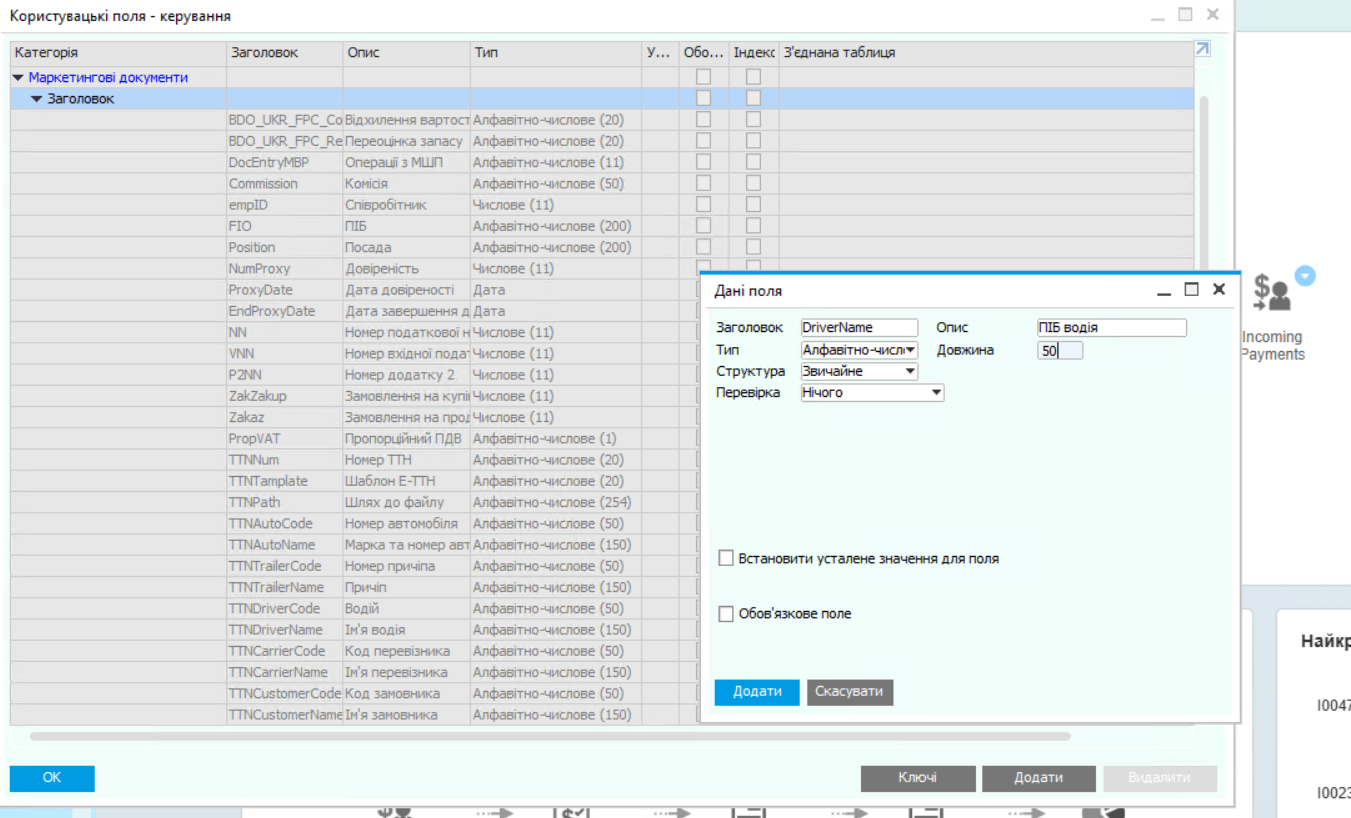Select the TTNAutoCode row
The width and height of the screenshot is (1351, 818).
point(355,523)
